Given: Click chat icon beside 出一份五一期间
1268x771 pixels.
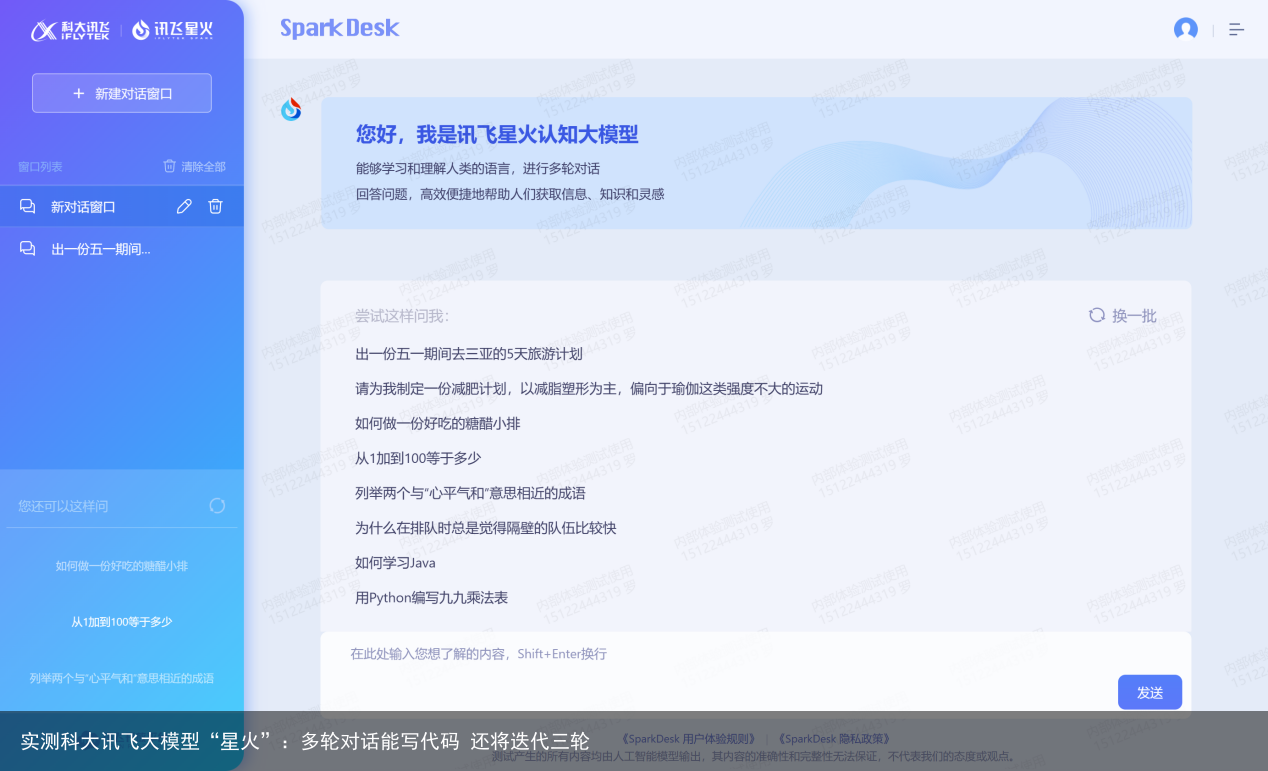Looking at the screenshot, I should pyautogui.click(x=28, y=249).
